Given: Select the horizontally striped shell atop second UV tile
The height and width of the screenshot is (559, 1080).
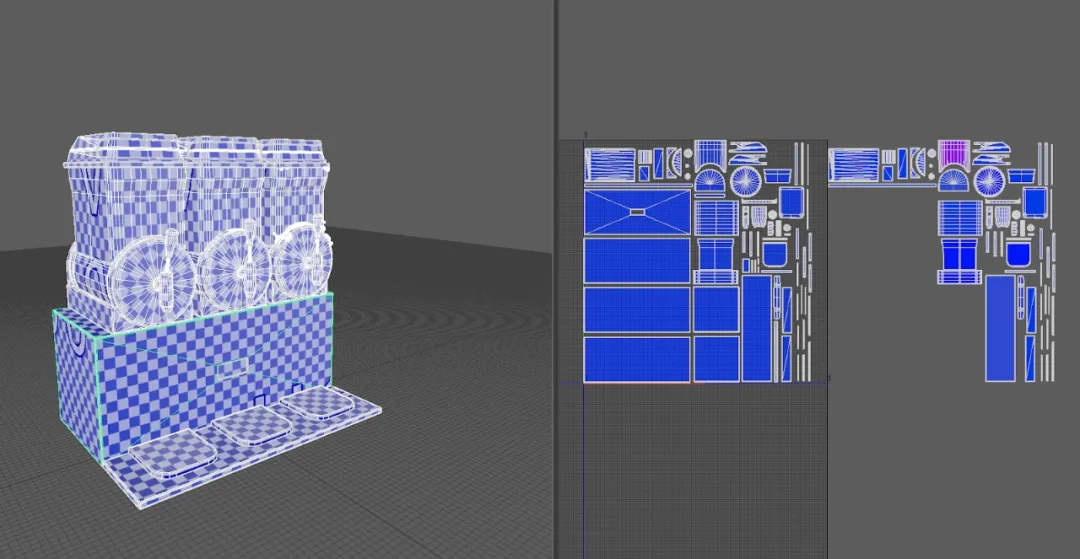Looking at the screenshot, I should (854, 165).
